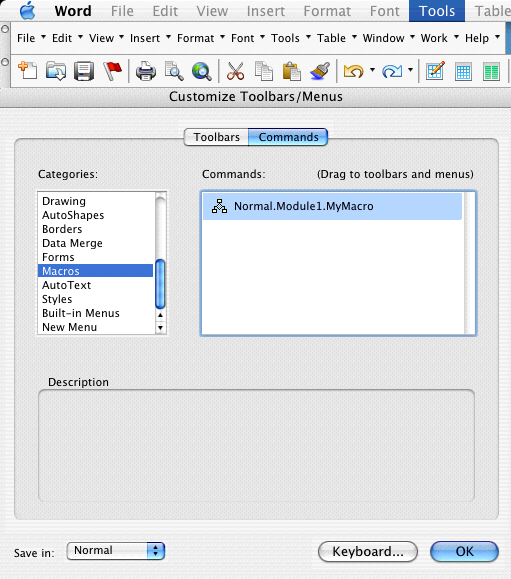Select the Normal.Module1.MyMacro command
Viewport: 511px width, 579px height.
point(332,206)
